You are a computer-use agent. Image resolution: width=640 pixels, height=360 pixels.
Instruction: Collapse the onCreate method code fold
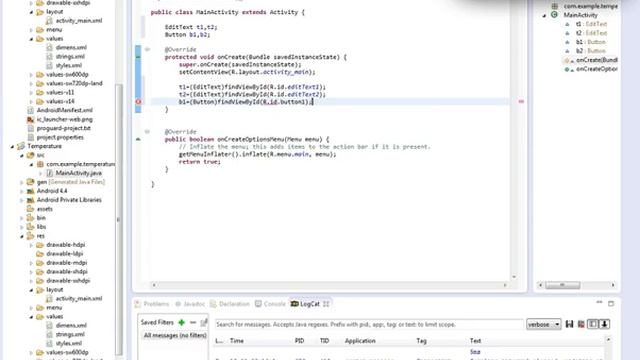pyautogui.click(x=147, y=49)
